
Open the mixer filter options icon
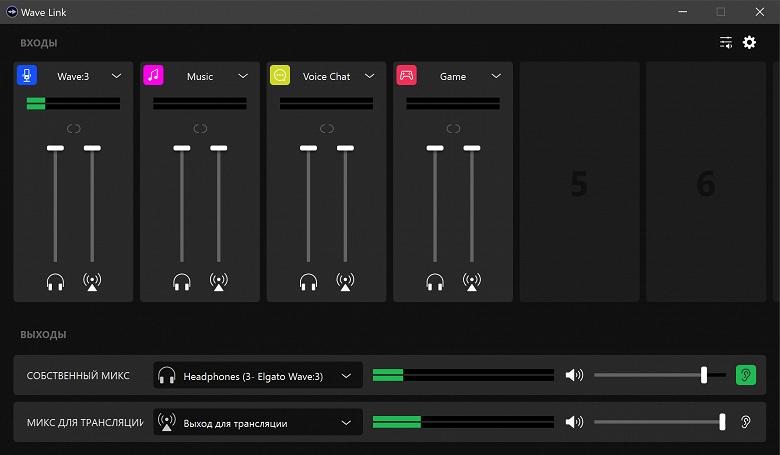pos(726,42)
